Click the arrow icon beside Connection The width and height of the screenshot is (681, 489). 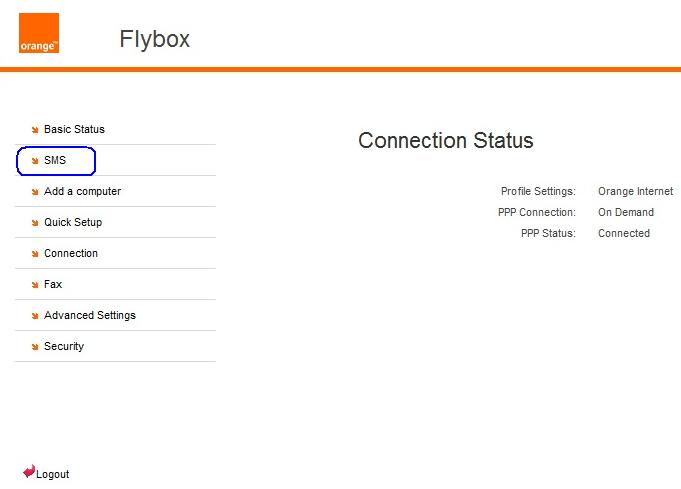[x=35, y=254]
